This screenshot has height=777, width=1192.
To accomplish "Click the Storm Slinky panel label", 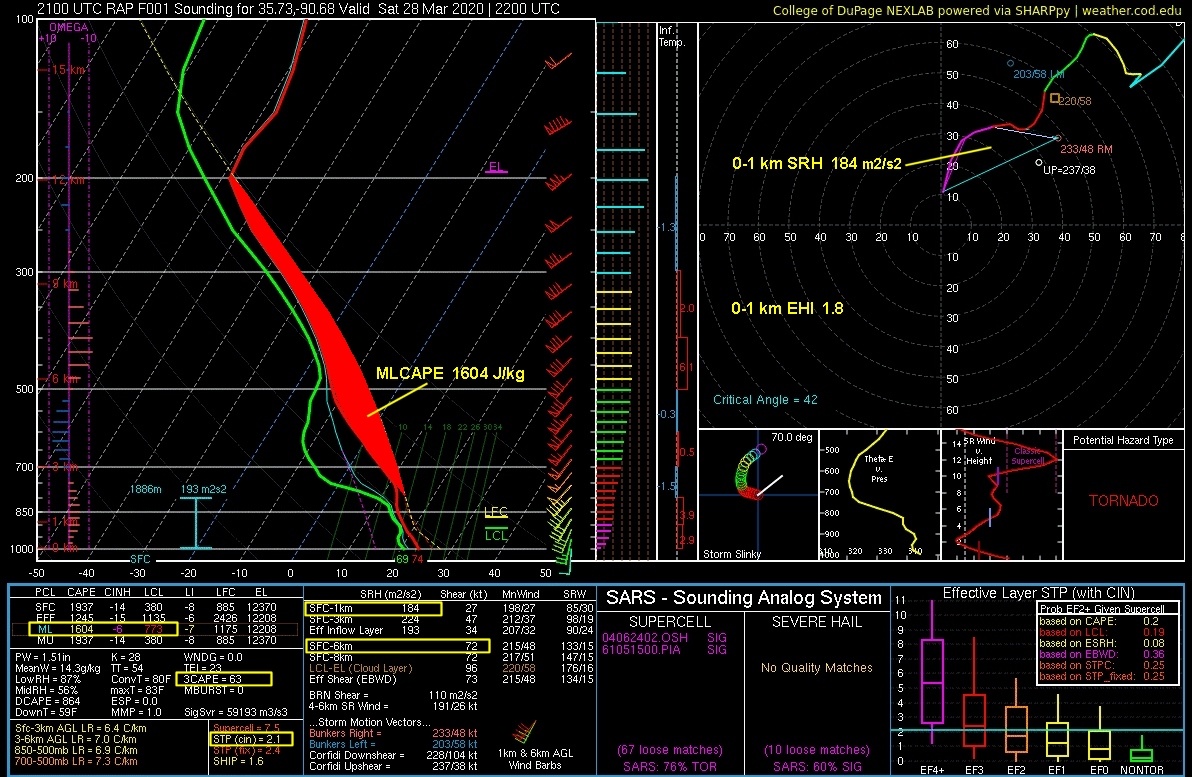I will (731, 554).
